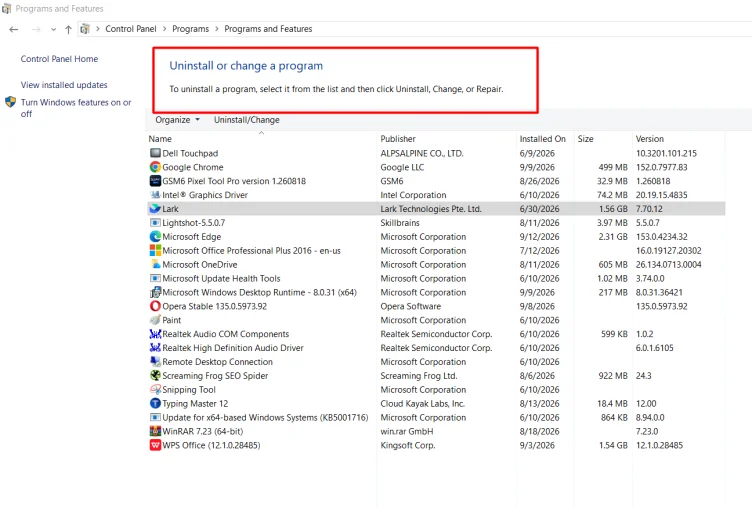Sort list by Installed On column header
The width and height of the screenshot is (753, 509).
(543, 139)
